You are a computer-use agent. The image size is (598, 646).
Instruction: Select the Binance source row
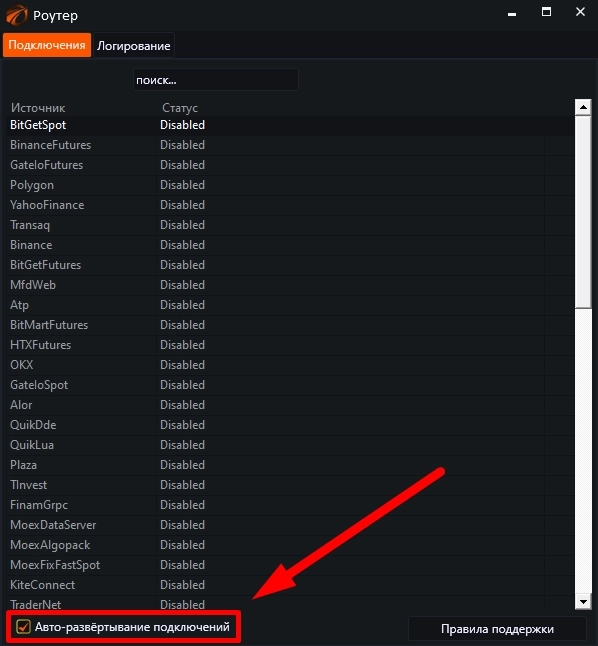pos(290,245)
